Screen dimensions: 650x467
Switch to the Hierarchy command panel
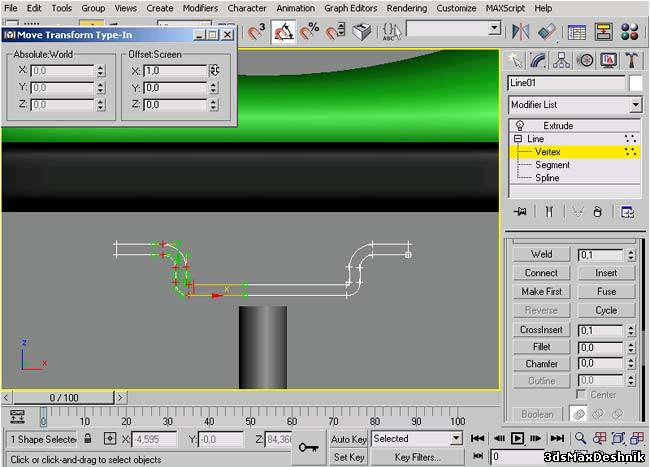click(561, 60)
